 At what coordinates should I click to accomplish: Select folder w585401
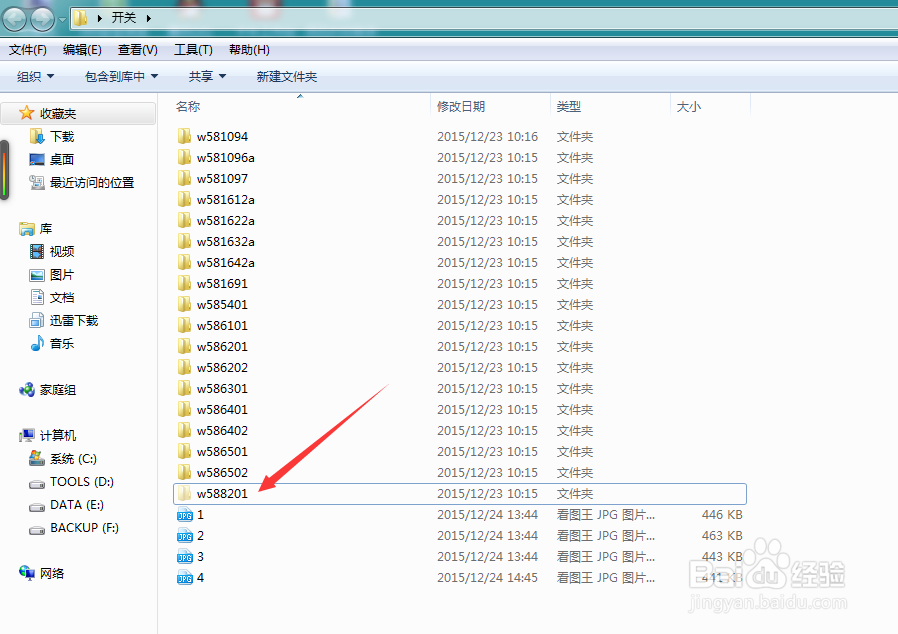[222, 305]
